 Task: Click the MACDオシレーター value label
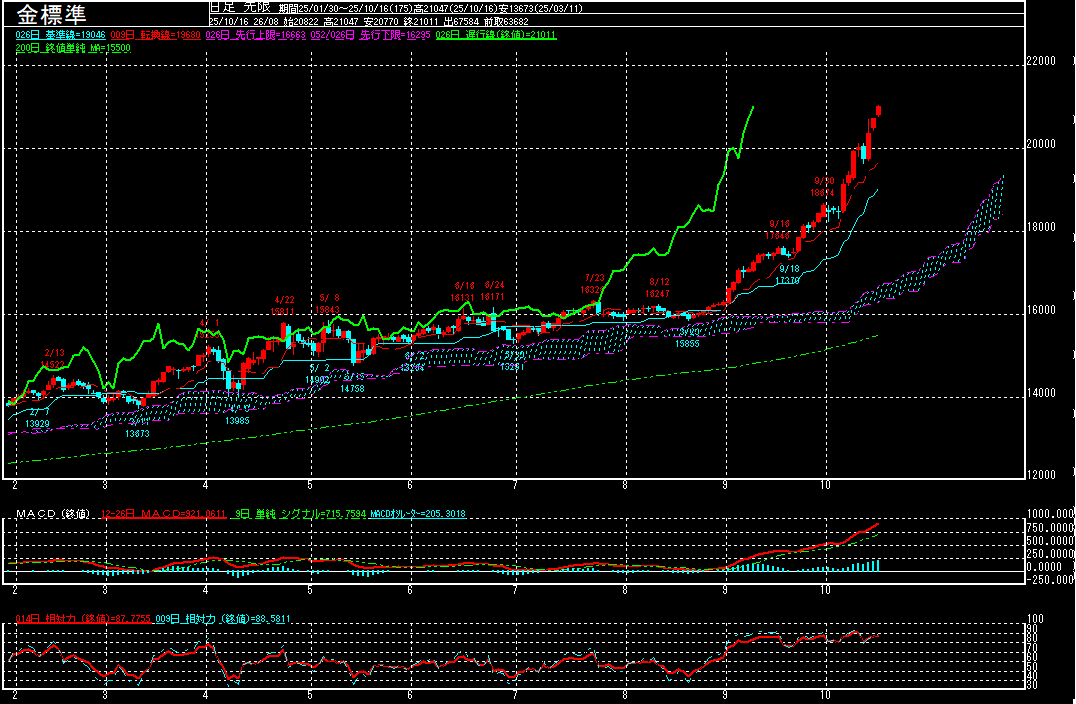pyautogui.click(x=417, y=514)
